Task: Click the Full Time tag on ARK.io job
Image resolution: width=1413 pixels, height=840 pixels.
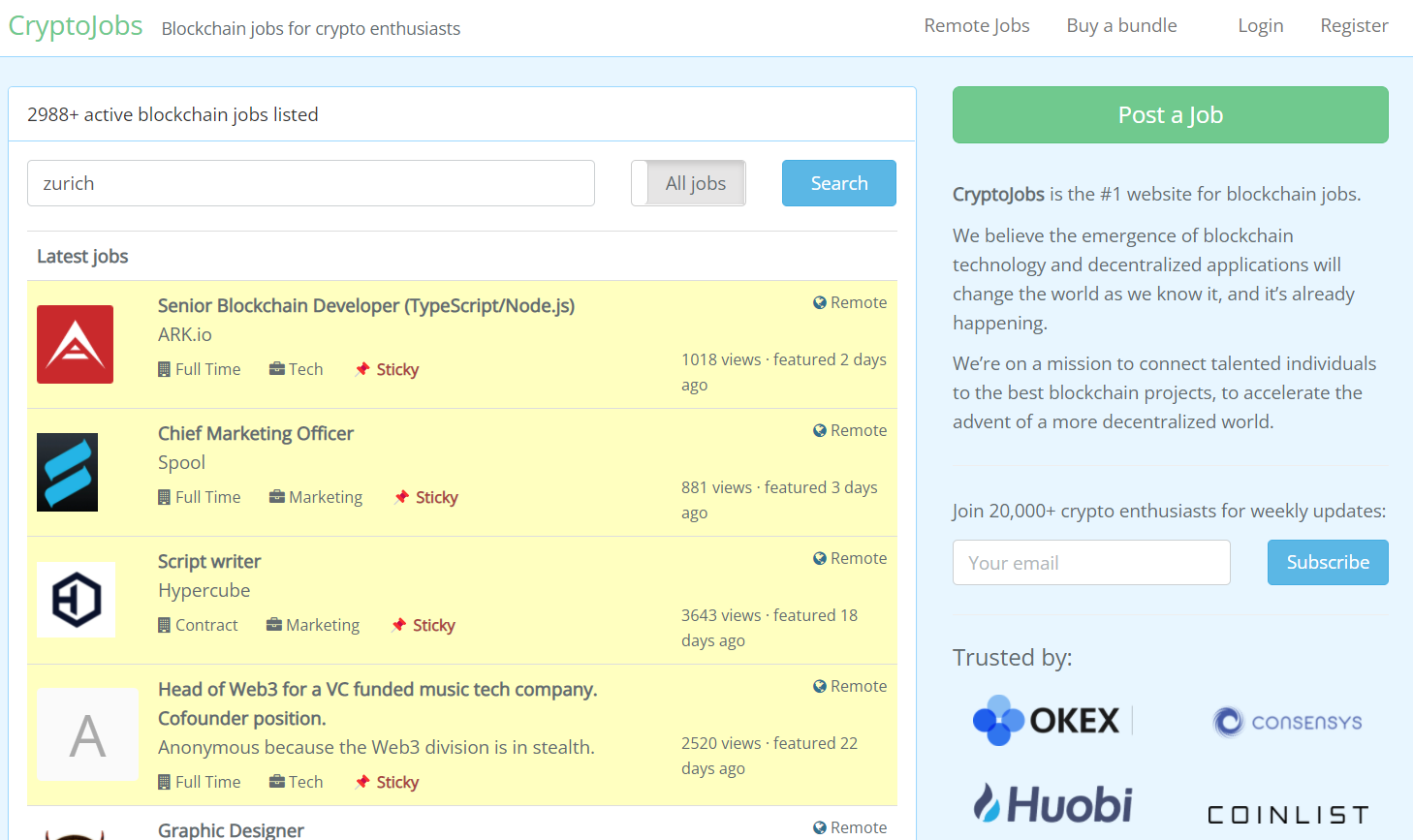Action: click(x=208, y=369)
